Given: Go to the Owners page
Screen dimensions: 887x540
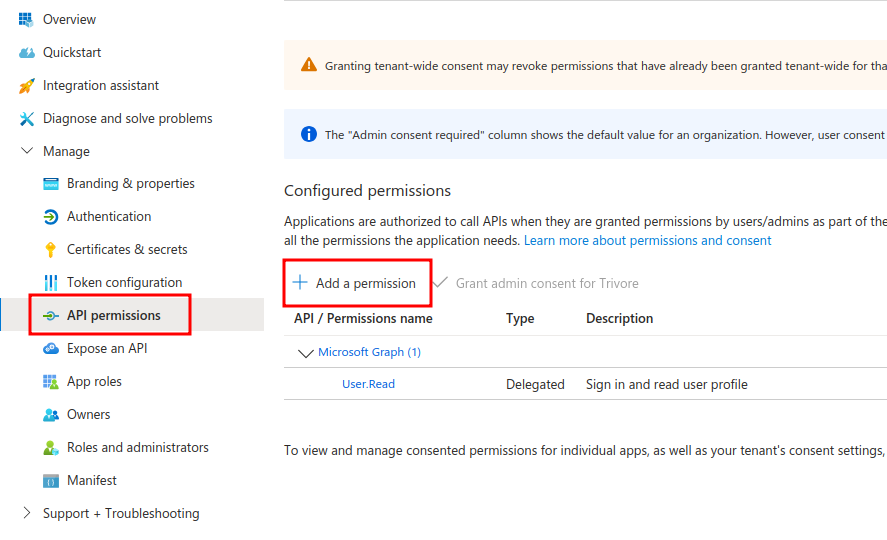Looking at the screenshot, I should tap(88, 414).
